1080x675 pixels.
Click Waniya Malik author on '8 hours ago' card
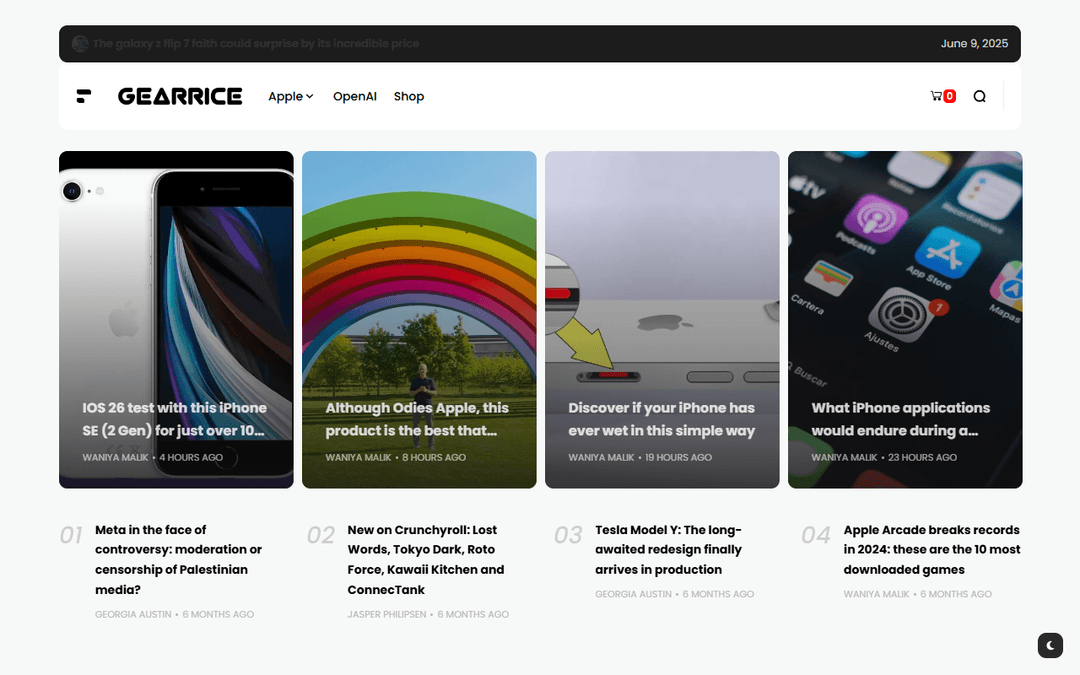pyautogui.click(x=358, y=457)
